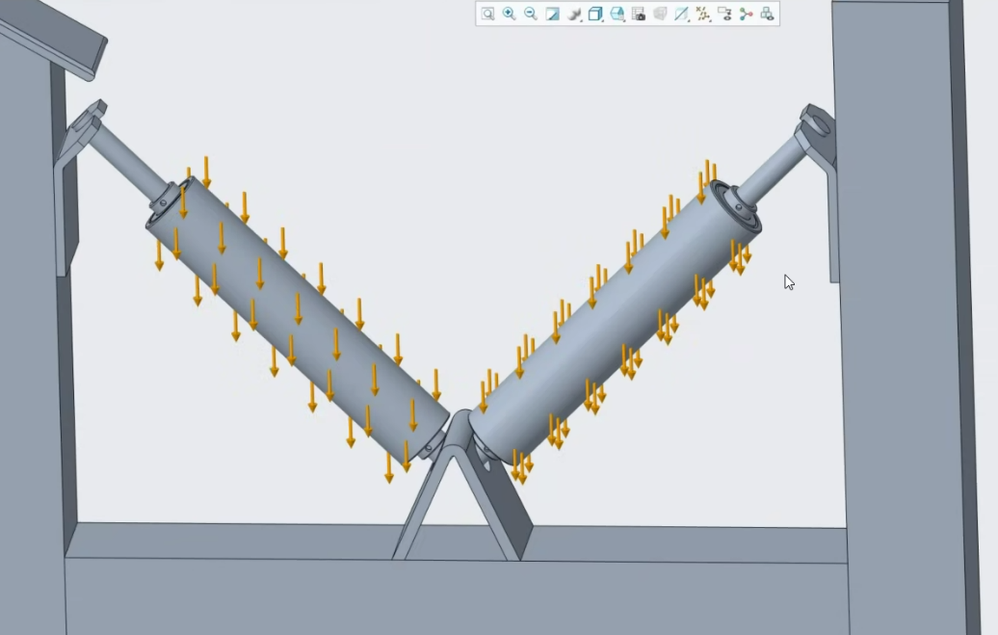
Task: Click the Zoom In magnifier icon
Action: (509, 14)
